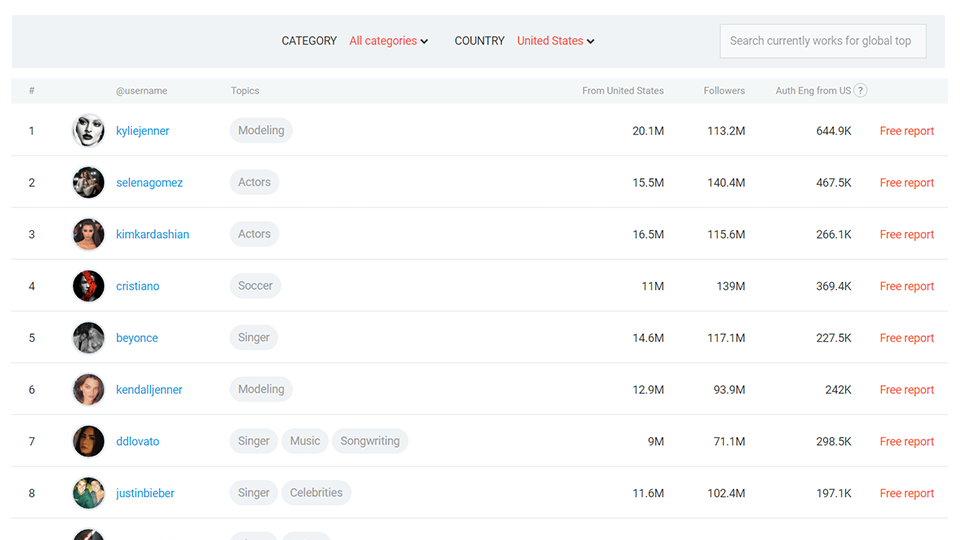This screenshot has width=960, height=540.
Task: Click the 20.1M From United States value
Action: [648, 130]
